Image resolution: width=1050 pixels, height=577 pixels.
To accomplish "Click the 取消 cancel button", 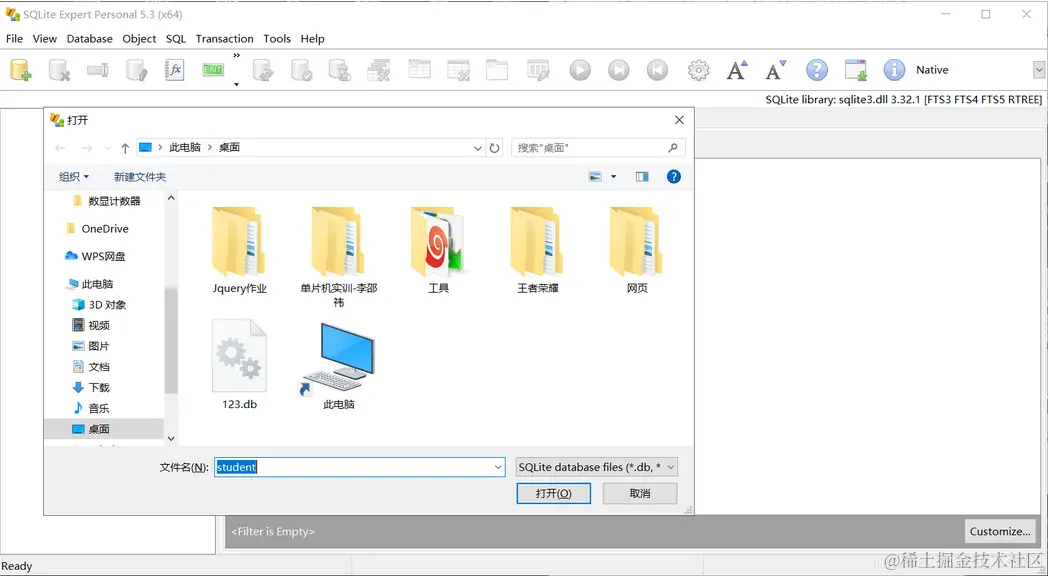I will [x=640, y=493].
